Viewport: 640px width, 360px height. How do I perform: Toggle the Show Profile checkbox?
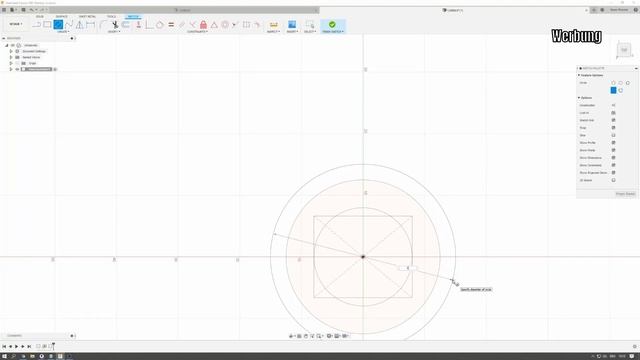point(613,143)
